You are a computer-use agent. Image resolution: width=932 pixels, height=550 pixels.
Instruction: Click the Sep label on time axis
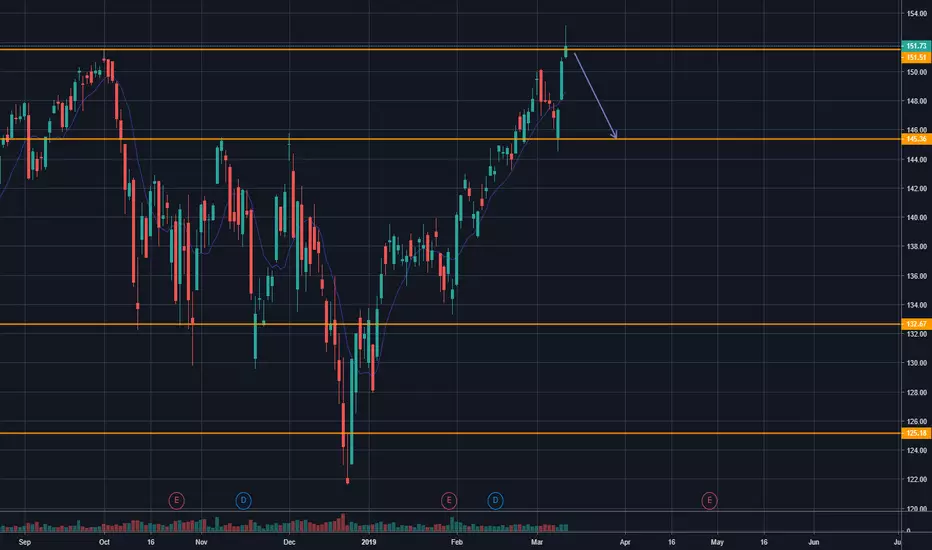tap(24, 542)
